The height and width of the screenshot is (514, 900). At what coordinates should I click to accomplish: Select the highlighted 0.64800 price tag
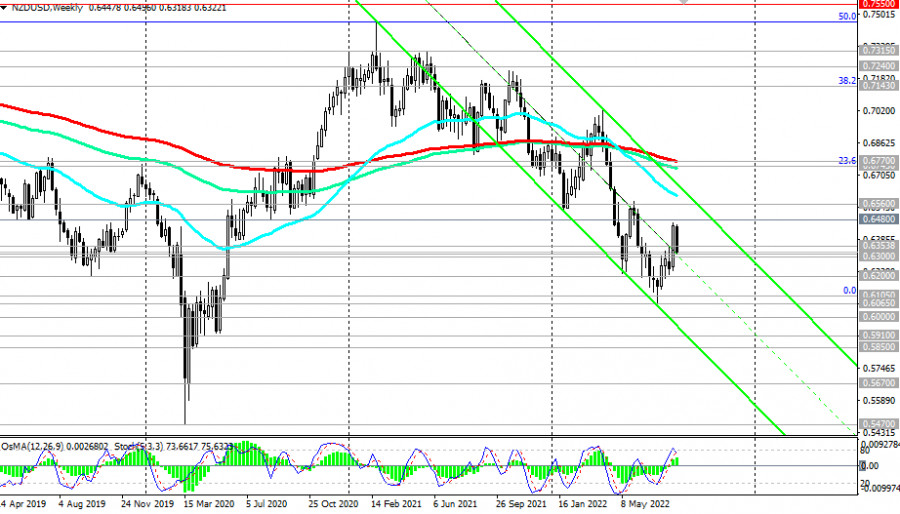[x=878, y=219]
